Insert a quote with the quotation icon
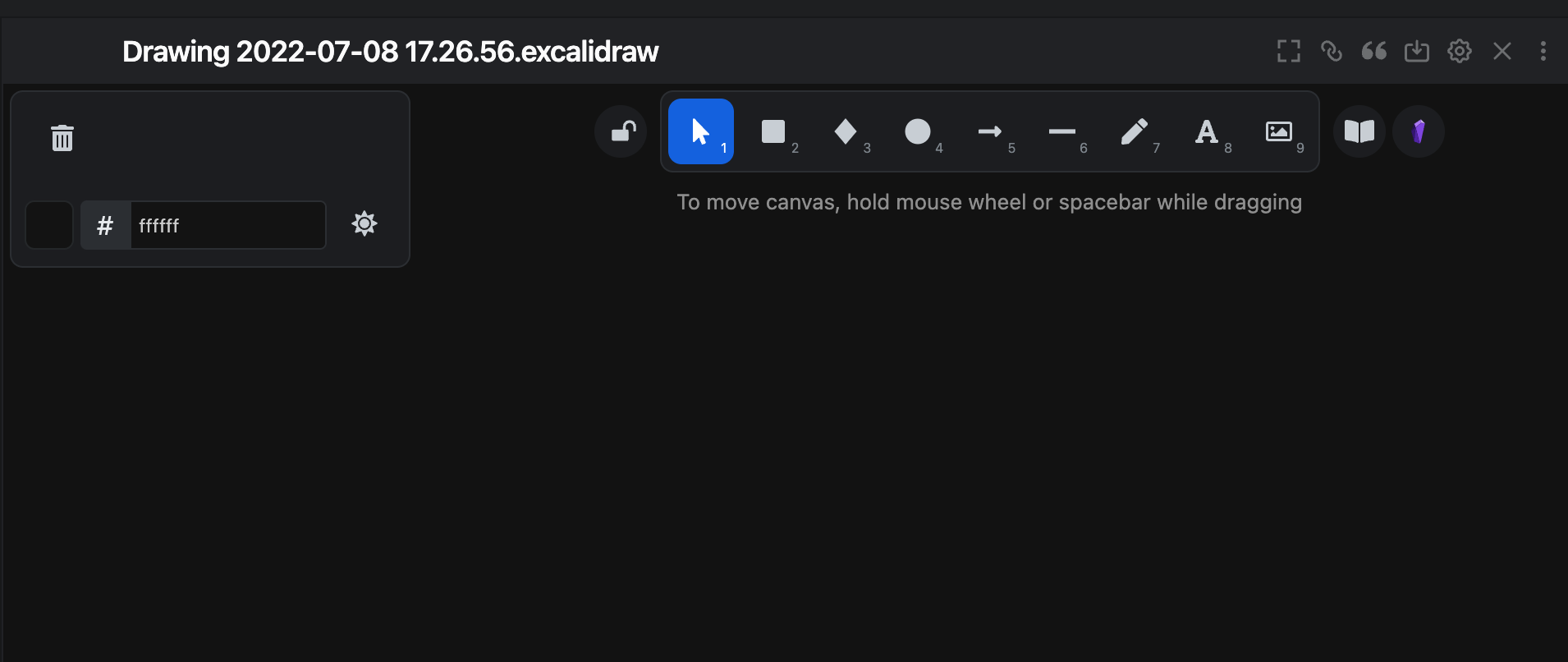 point(1373,51)
